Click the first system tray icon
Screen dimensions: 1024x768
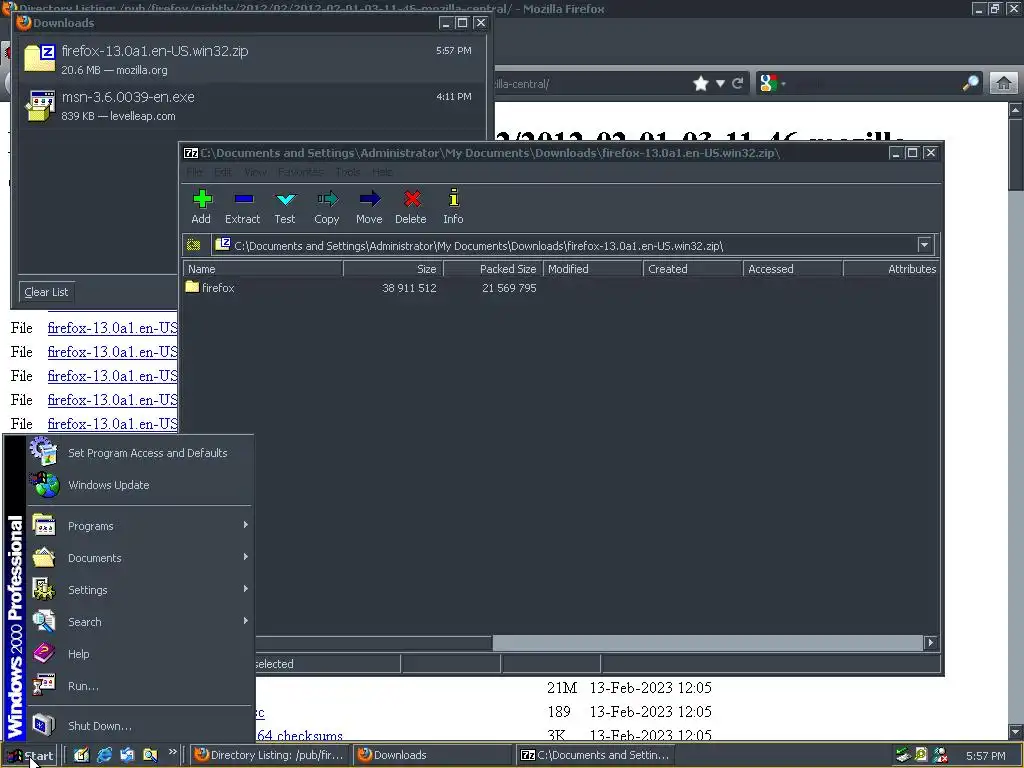903,755
